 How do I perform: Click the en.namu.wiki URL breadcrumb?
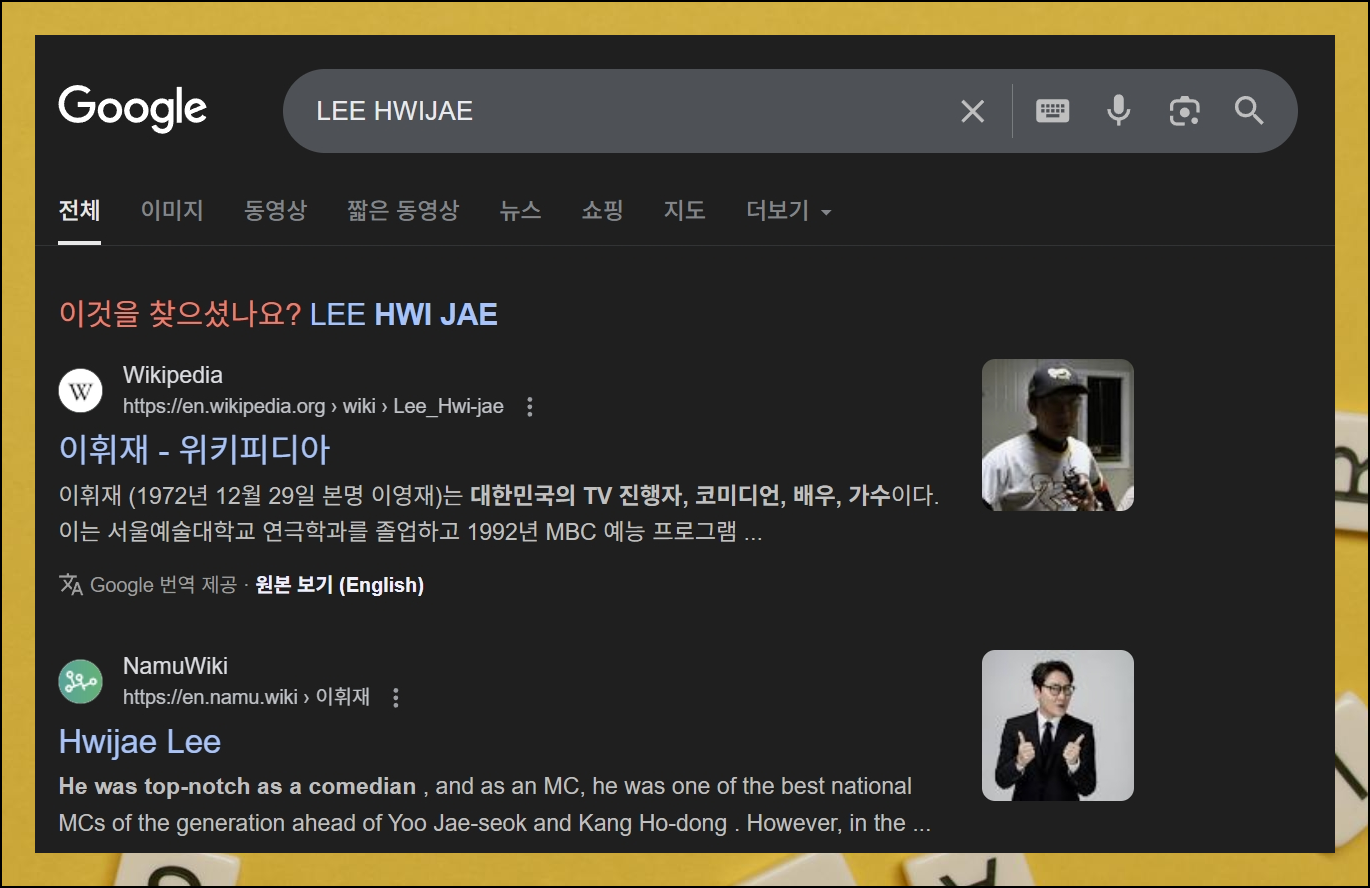246,697
